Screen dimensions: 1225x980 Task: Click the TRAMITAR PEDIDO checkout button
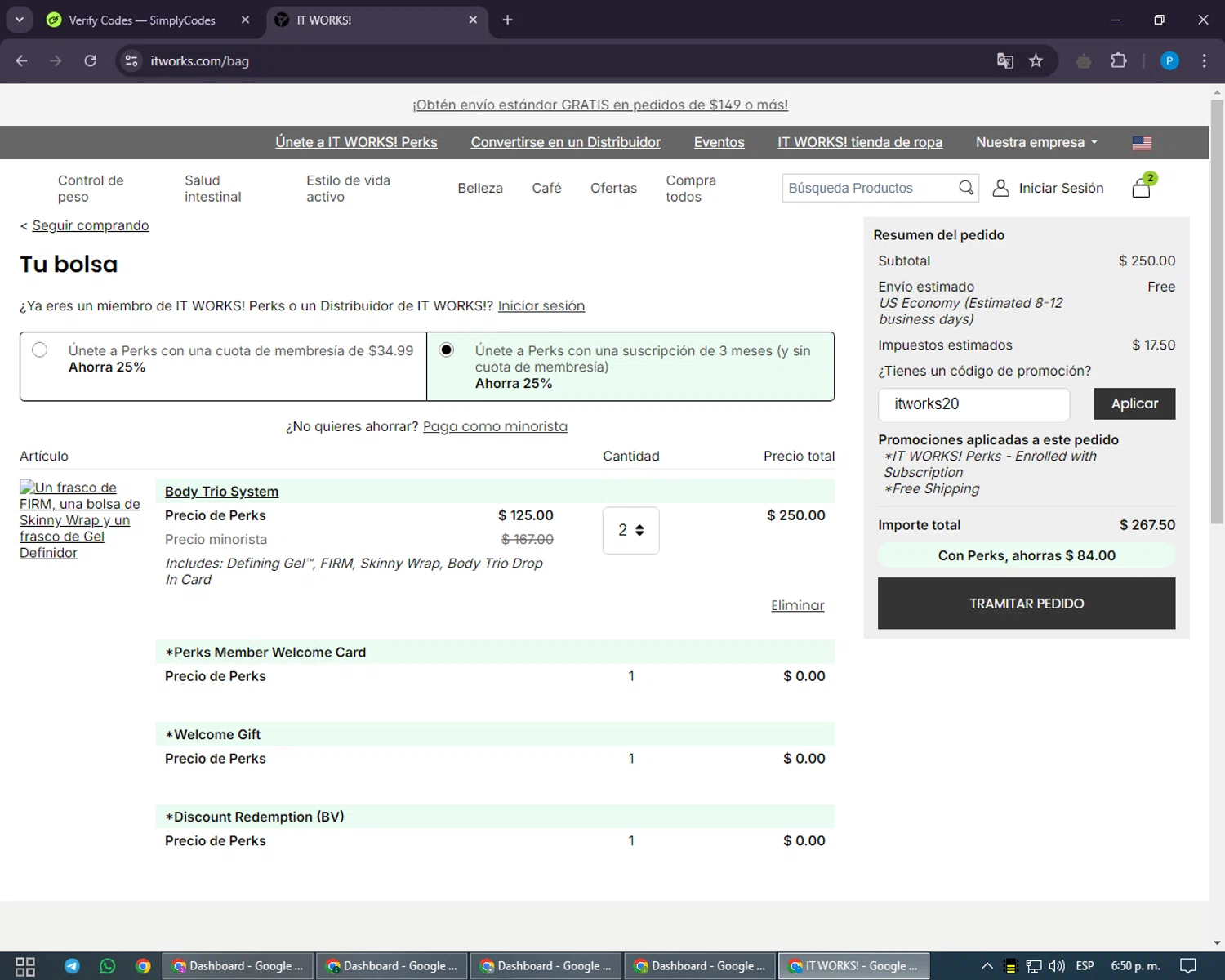[x=1027, y=604]
